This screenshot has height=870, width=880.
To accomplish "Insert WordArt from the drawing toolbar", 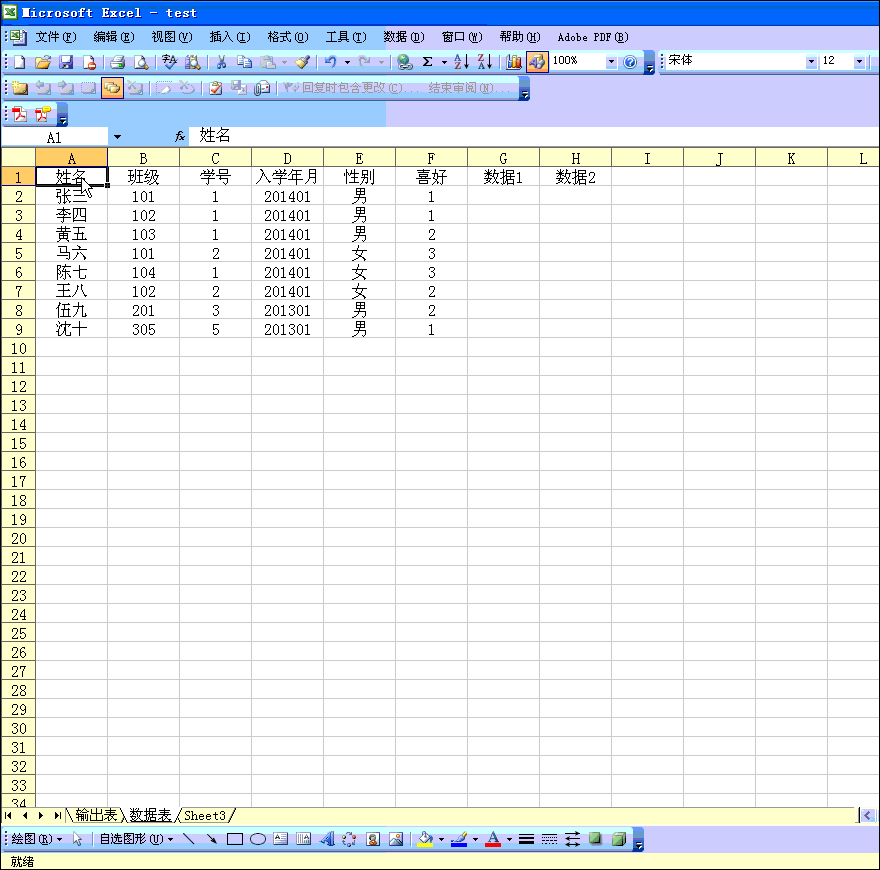I will click(x=326, y=839).
